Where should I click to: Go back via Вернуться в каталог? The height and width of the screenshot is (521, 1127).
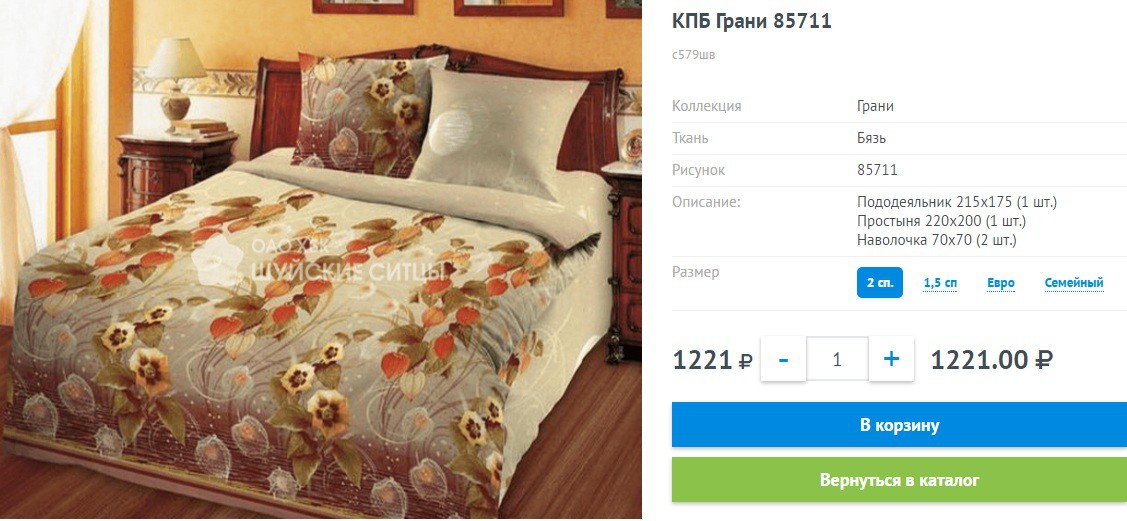(899, 479)
